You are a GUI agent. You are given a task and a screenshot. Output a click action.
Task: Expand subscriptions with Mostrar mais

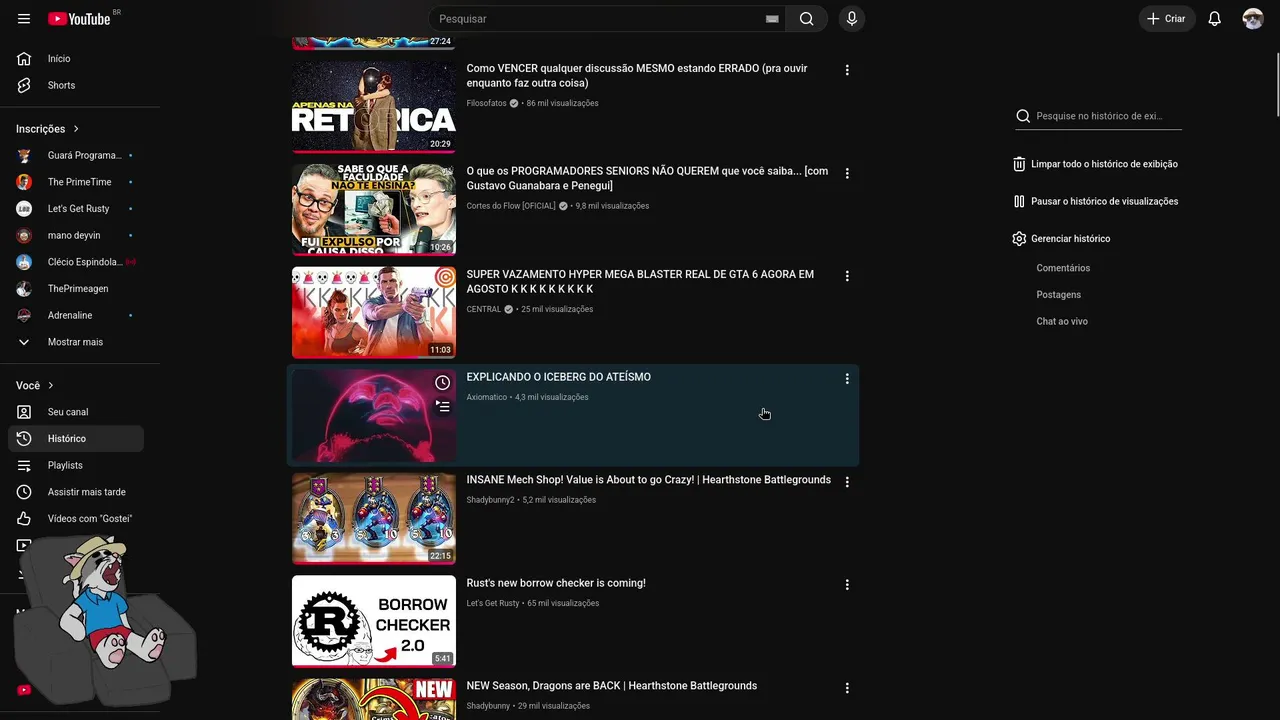pos(76,342)
